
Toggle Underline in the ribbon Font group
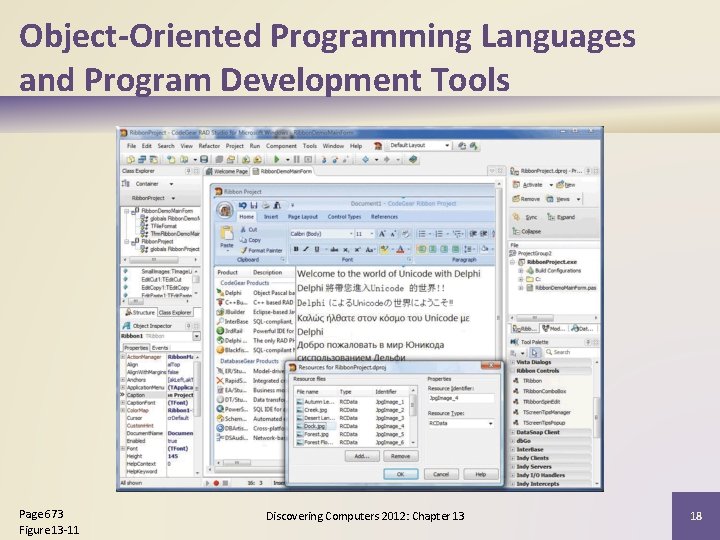pyautogui.click(x=316, y=249)
